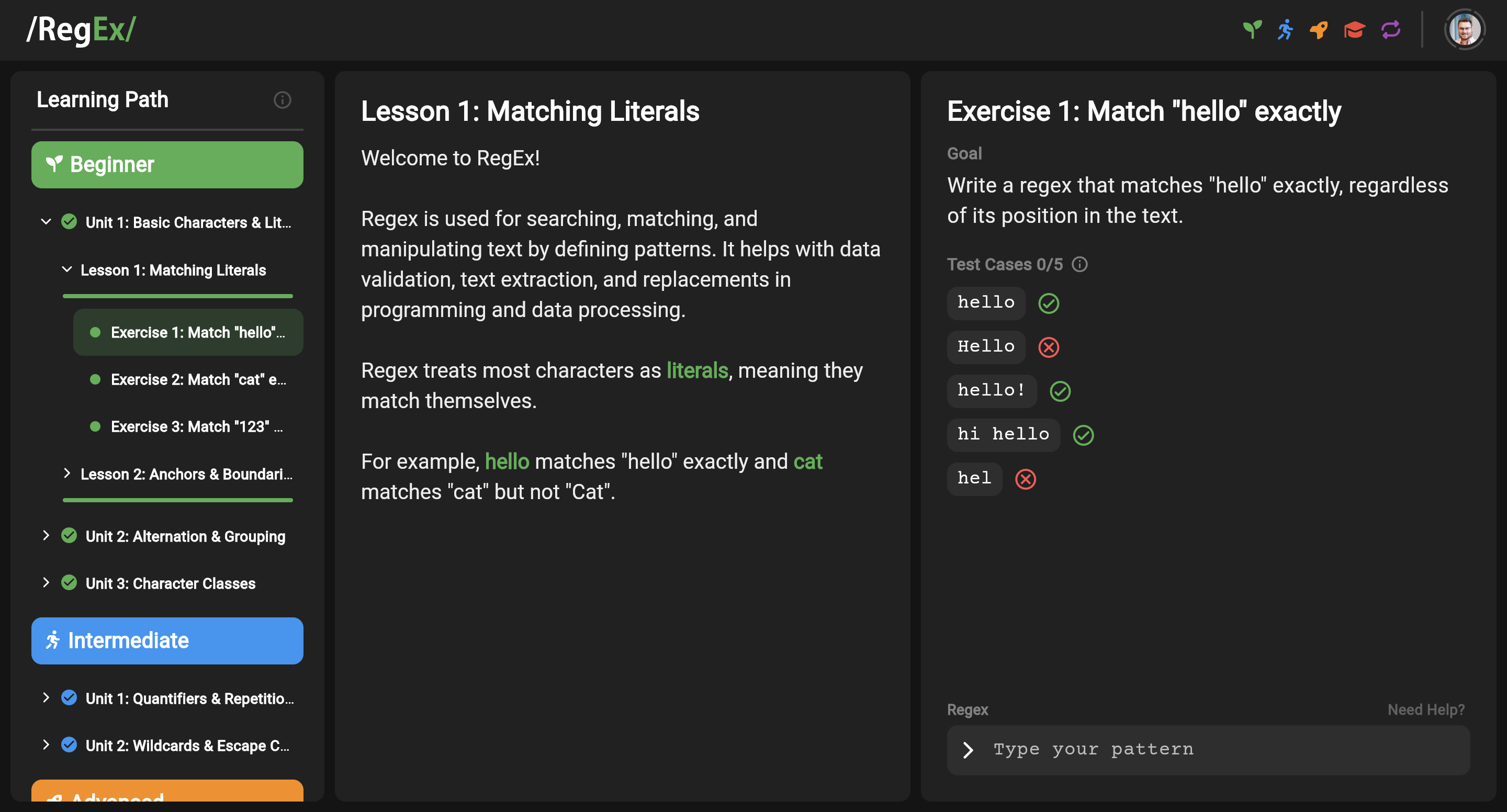
Task: Click the seedling Beginner icon in the header
Action: coord(1252,30)
